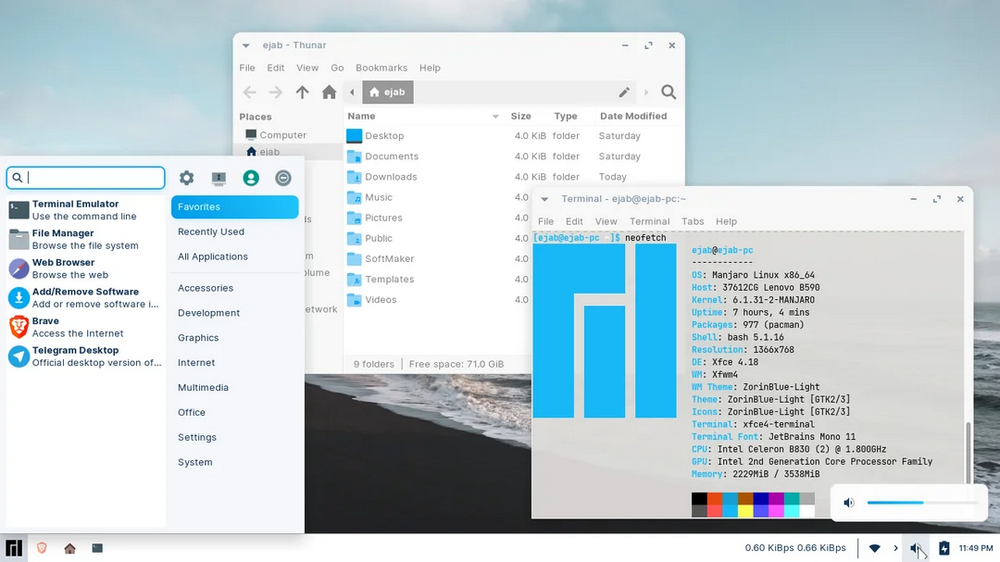1000x562 pixels.
Task: Click the green user account icon
Action: click(251, 178)
